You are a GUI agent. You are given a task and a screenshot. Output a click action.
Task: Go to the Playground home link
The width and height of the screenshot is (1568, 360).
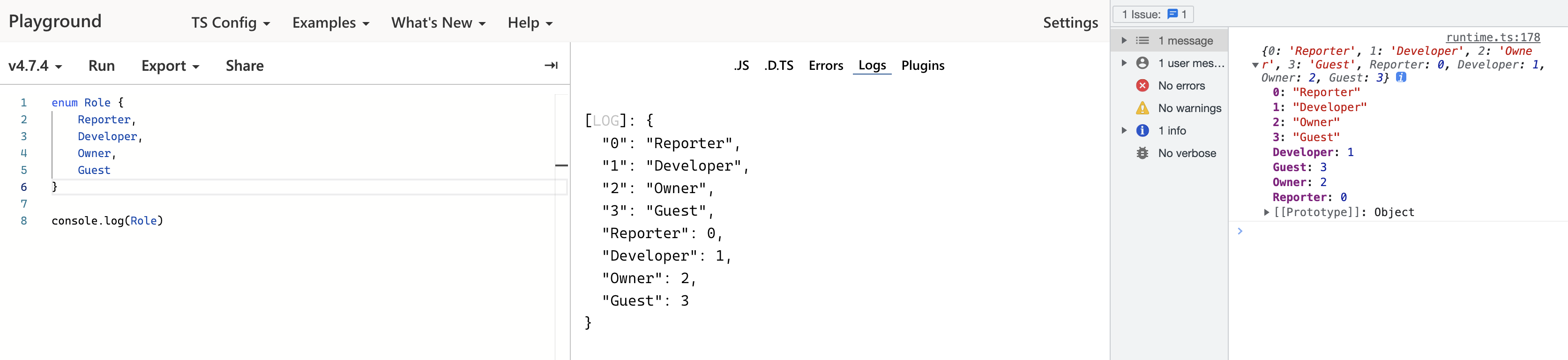point(55,21)
